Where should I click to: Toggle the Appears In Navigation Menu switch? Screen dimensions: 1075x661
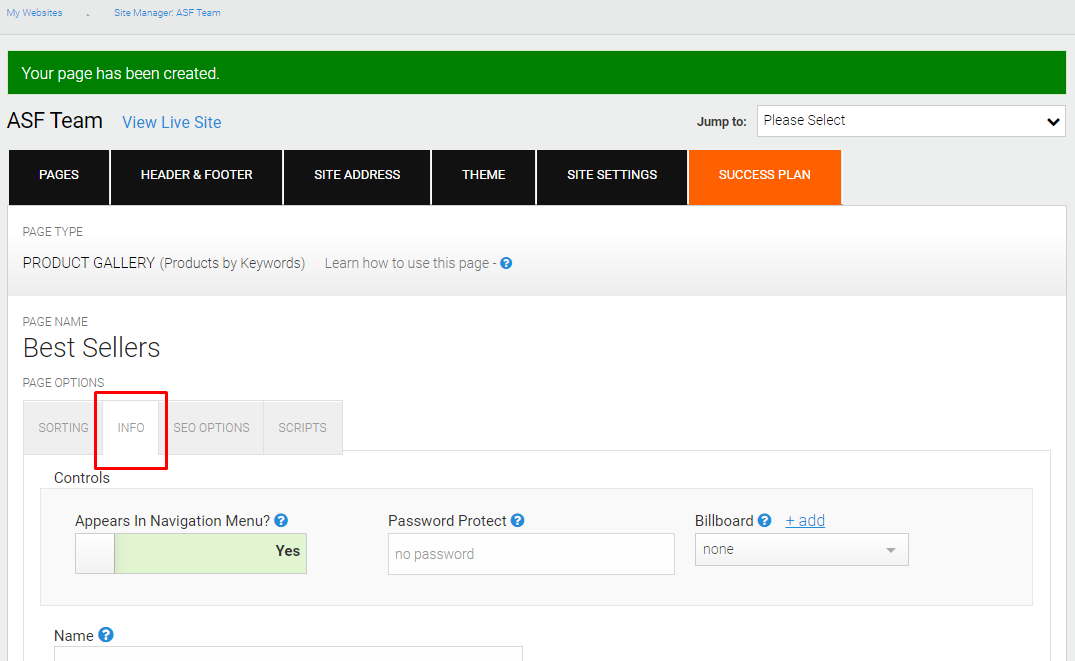point(191,553)
